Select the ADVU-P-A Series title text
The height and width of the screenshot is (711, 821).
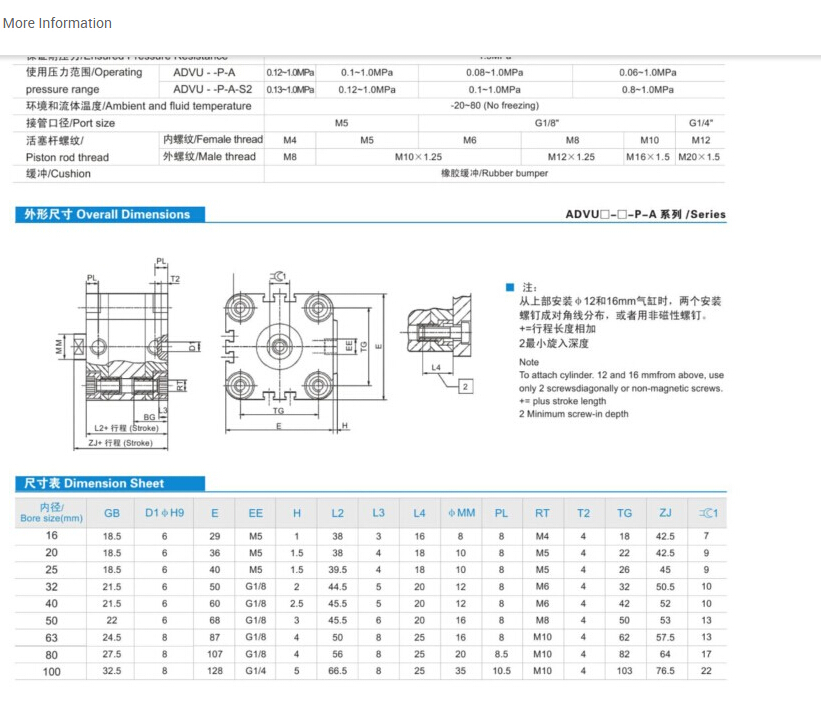click(x=646, y=214)
